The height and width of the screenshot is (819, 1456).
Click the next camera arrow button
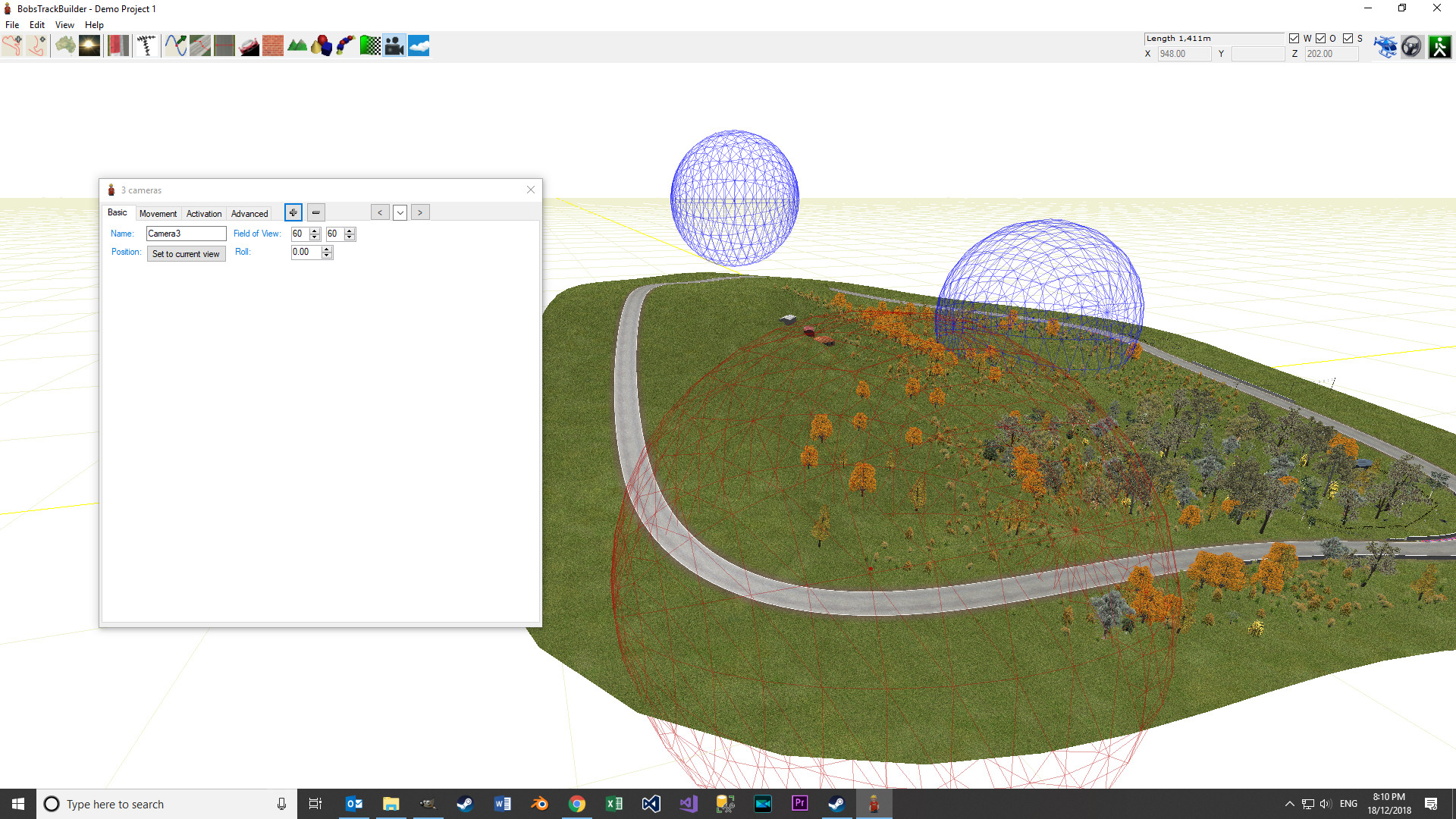click(x=420, y=212)
